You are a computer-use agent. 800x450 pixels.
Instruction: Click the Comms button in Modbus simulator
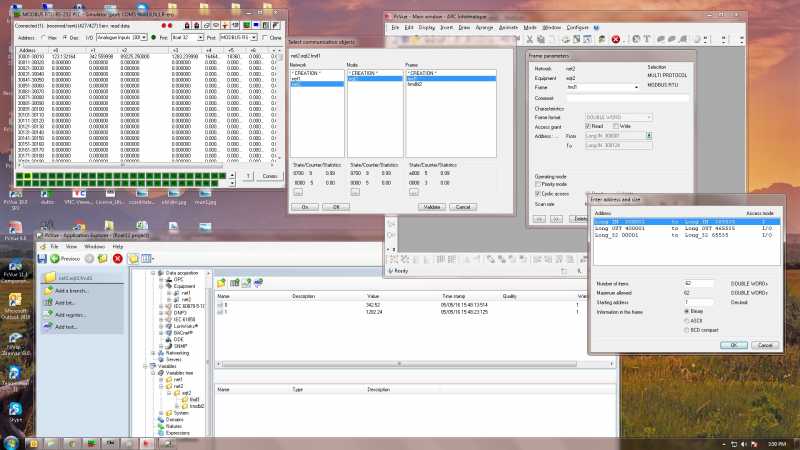coord(270,176)
